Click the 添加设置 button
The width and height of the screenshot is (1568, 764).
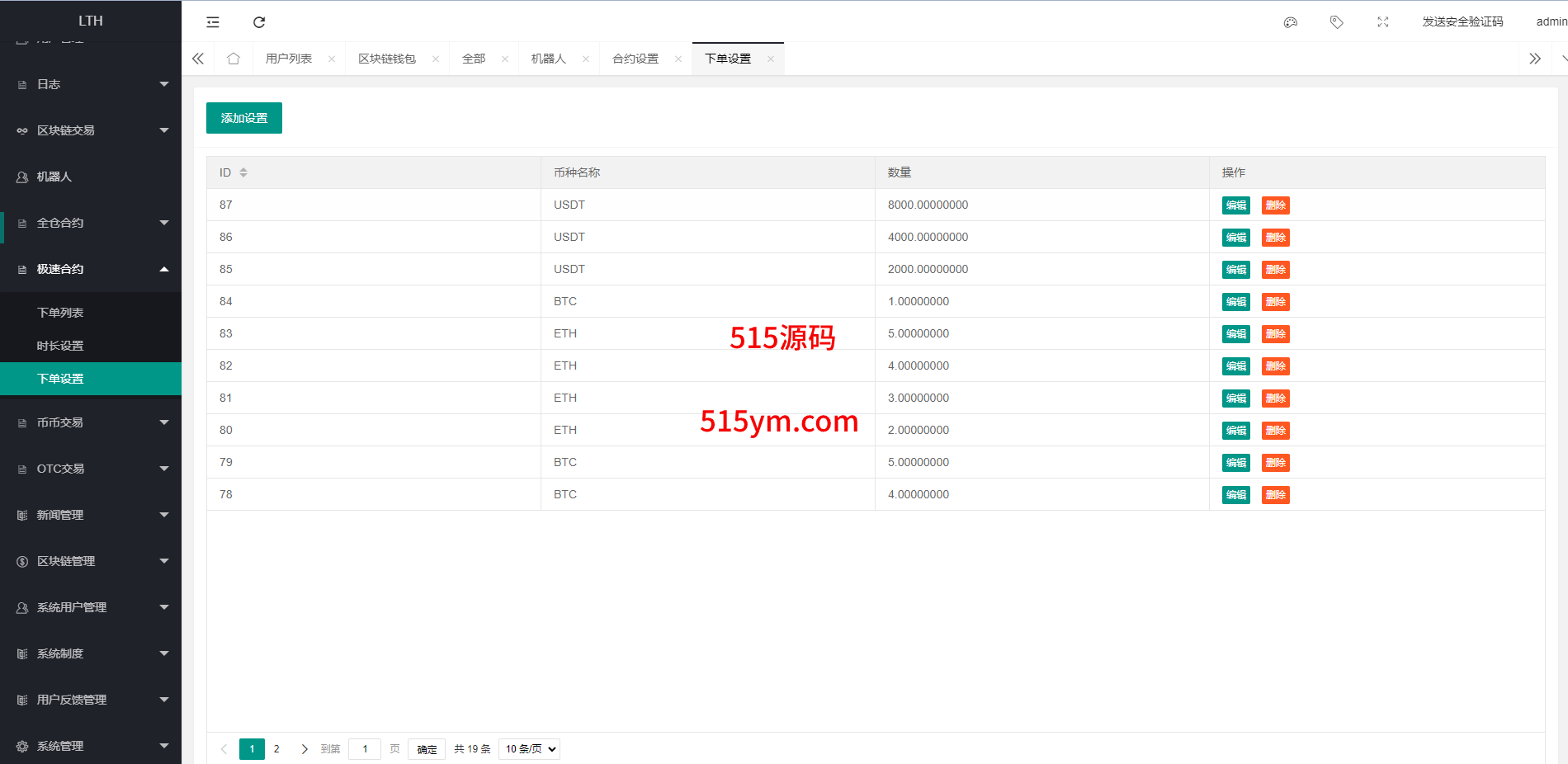click(244, 118)
